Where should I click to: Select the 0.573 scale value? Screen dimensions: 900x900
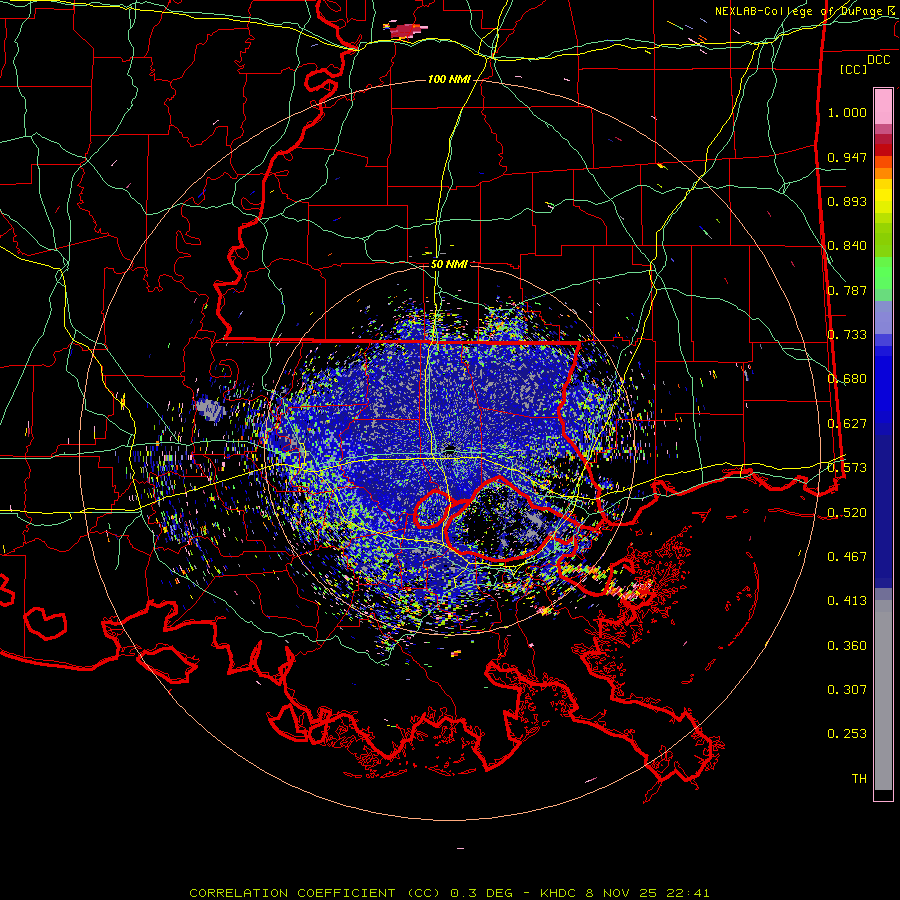click(847, 468)
